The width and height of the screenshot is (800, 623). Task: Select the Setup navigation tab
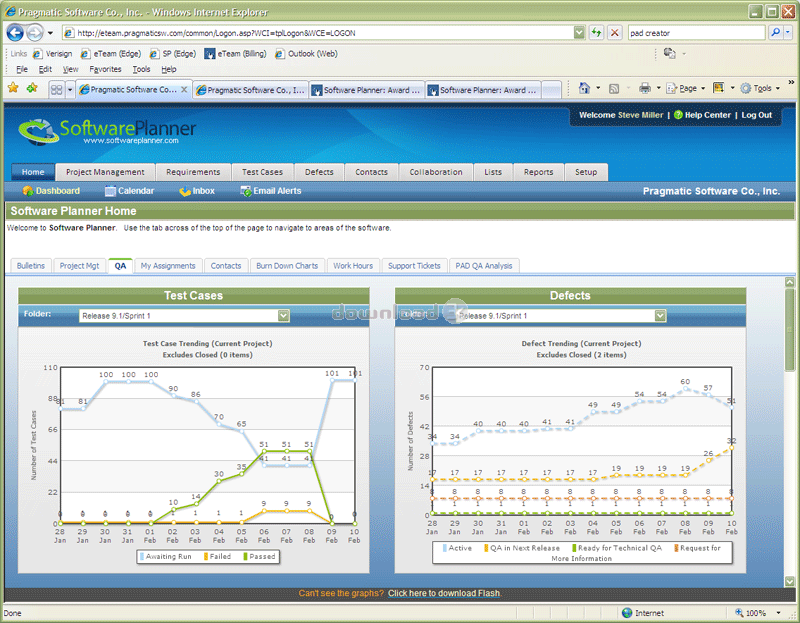point(586,172)
